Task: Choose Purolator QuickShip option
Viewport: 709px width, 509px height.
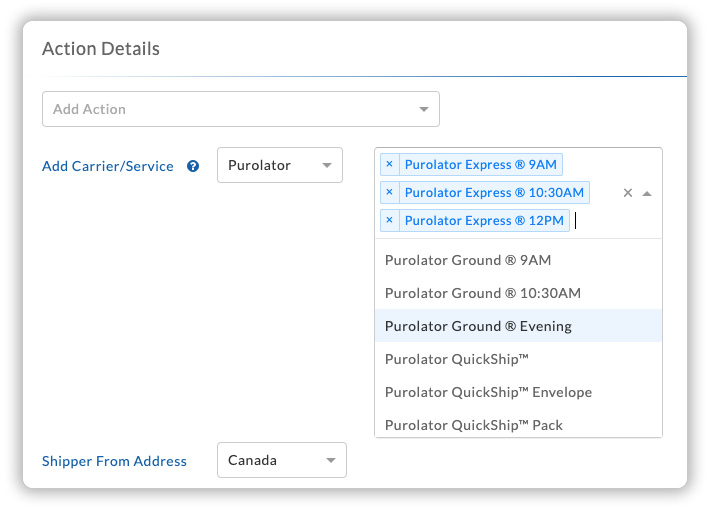Action: 518,359
